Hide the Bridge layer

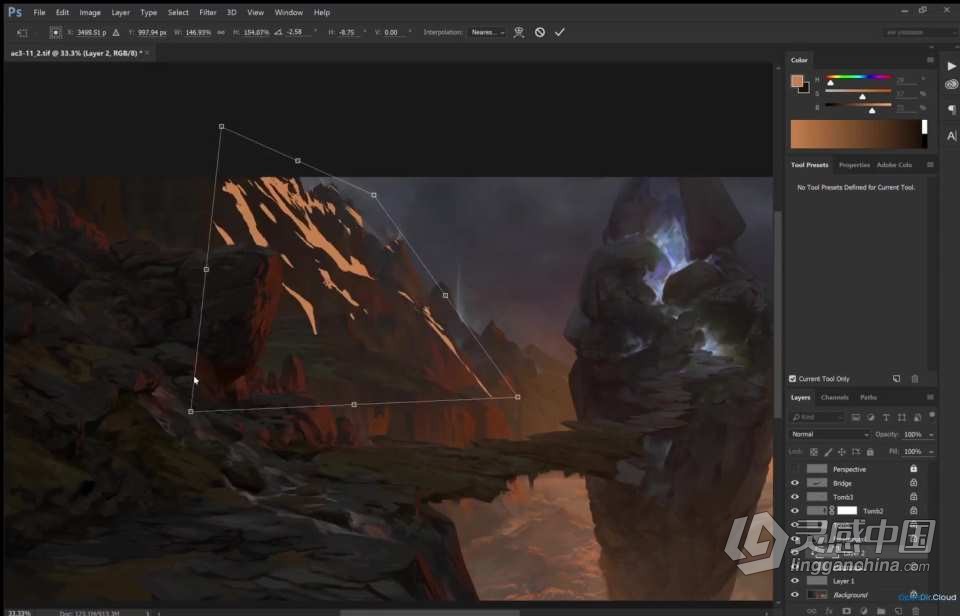pyautogui.click(x=795, y=483)
